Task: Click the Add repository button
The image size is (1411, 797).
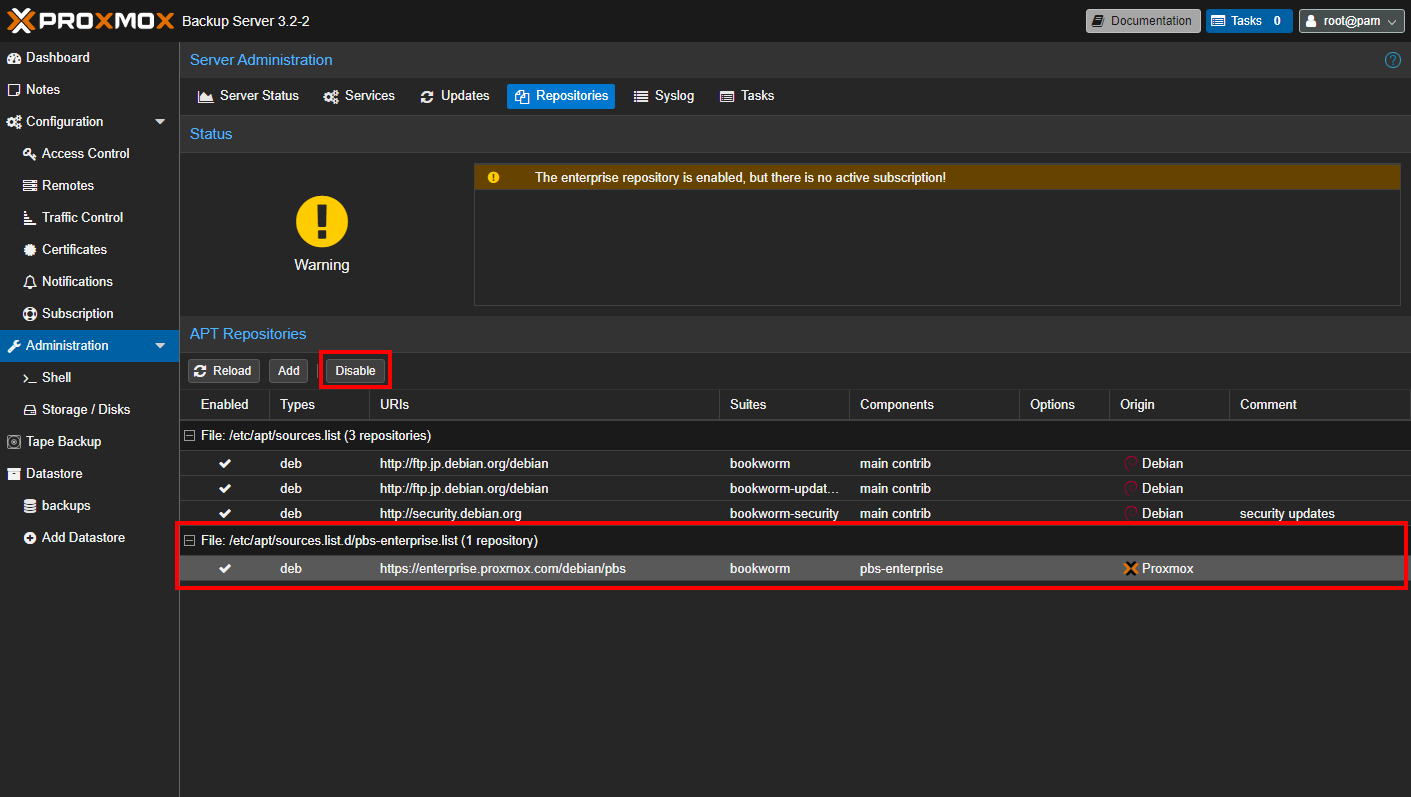Action: click(x=289, y=371)
